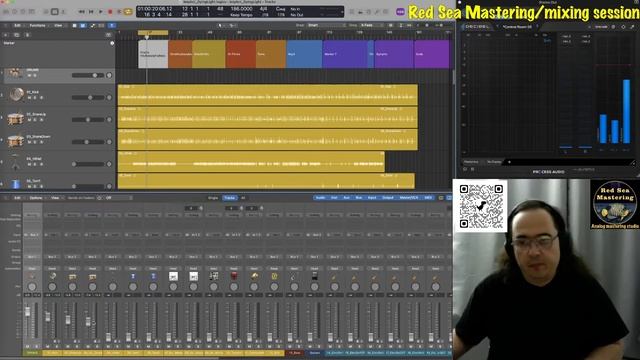Screen dimensions: 640x360
Task: Toggle the yellow Cycle mode button
Action: [128, 12]
